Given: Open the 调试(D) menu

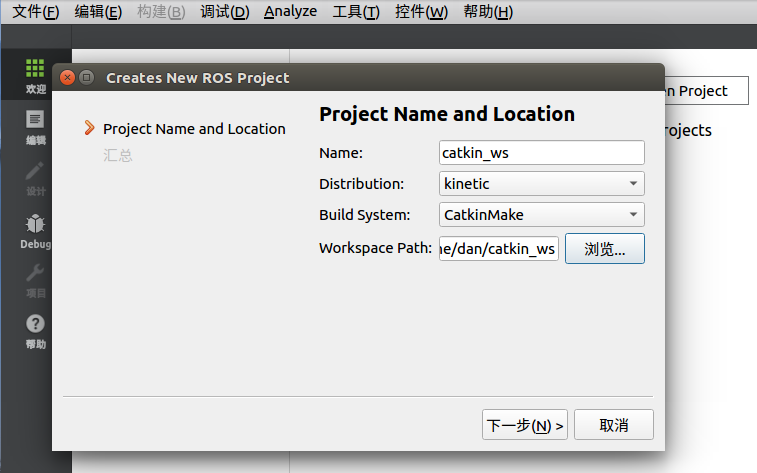Looking at the screenshot, I should tap(225, 12).
